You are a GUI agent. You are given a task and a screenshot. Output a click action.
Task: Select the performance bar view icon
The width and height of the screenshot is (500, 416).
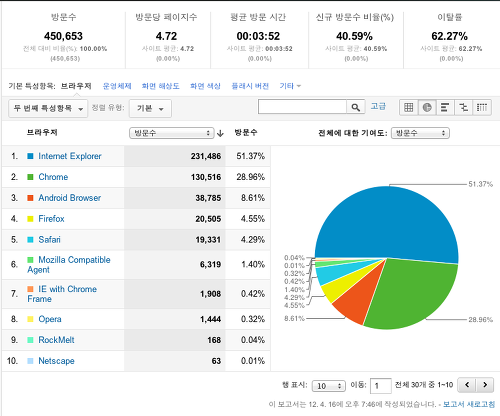point(445,107)
